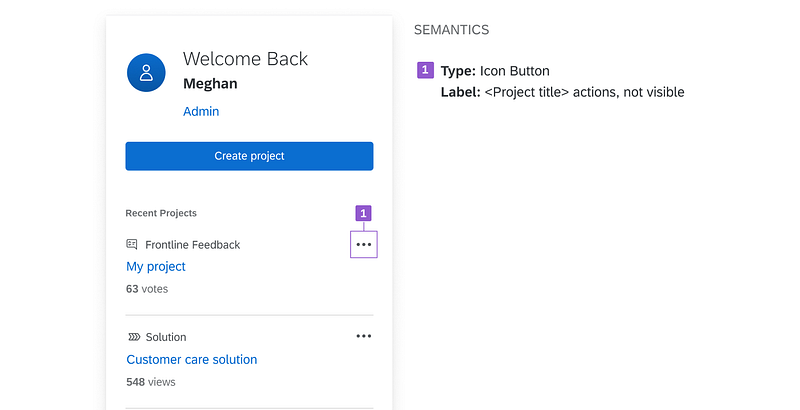Click the Recent Projects section label
This screenshot has height=410, width=800.
click(x=161, y=213)
